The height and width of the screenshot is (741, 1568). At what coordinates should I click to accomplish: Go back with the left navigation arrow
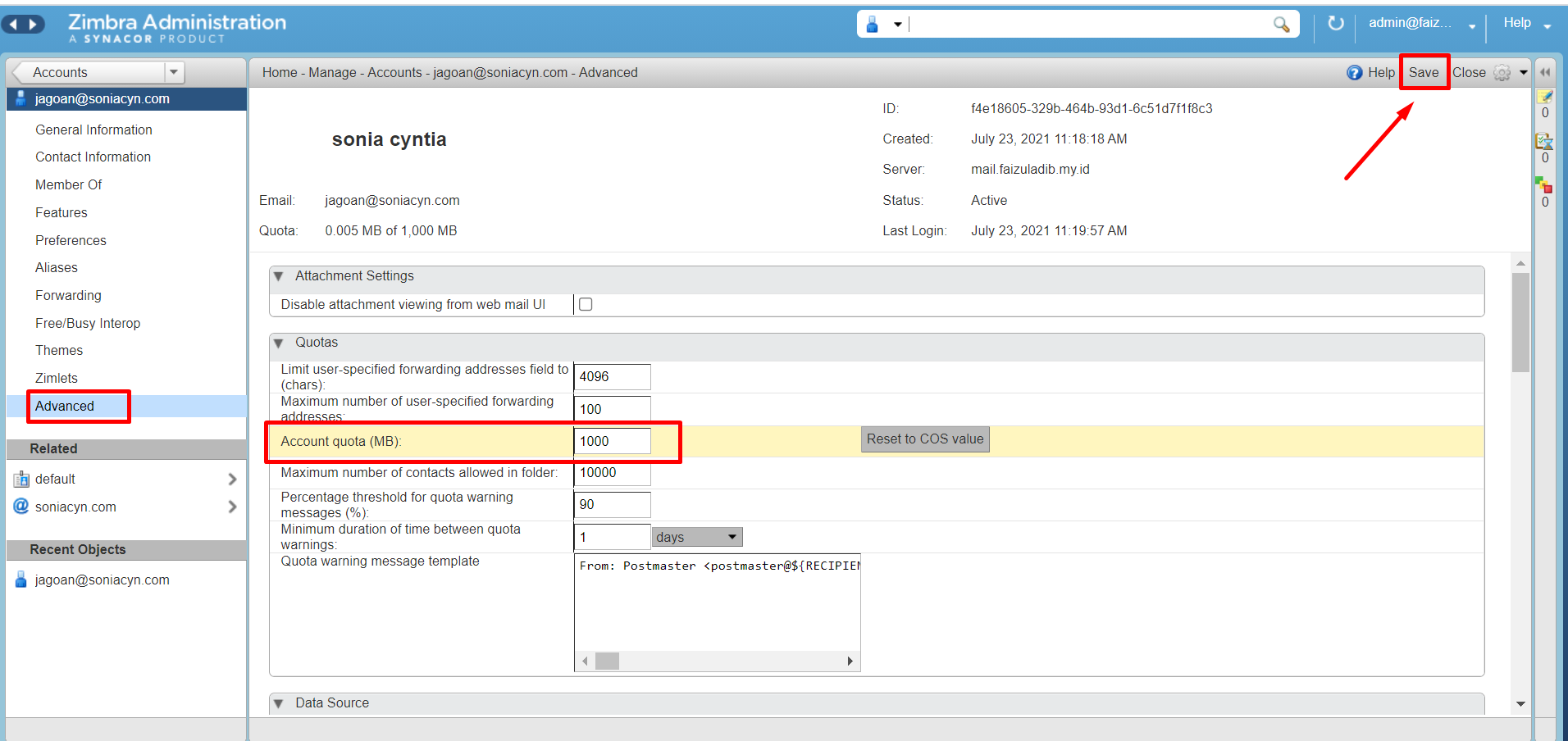(13, 25)
